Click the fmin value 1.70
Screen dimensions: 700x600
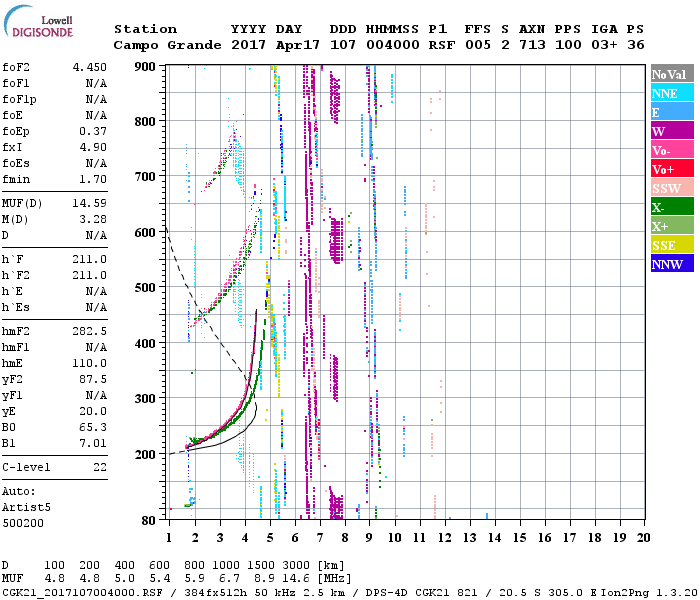pyautogui.click(x=93, y=179)
